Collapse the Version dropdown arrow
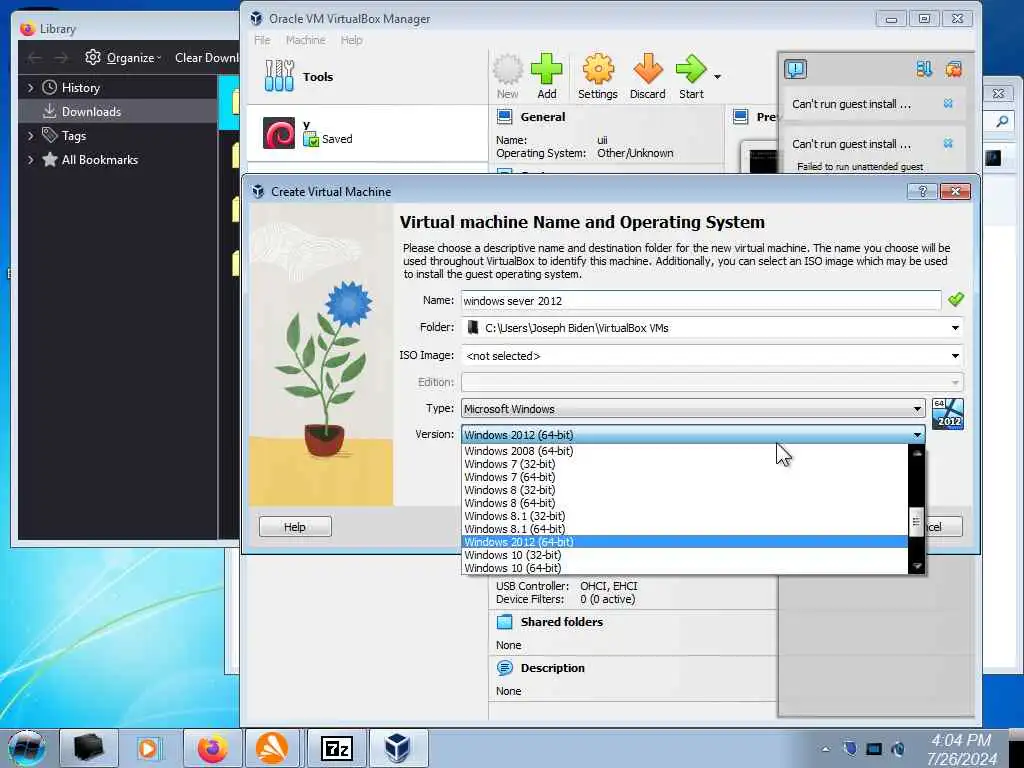Viewport: 1024px width, 768px height. click(917, 435)
